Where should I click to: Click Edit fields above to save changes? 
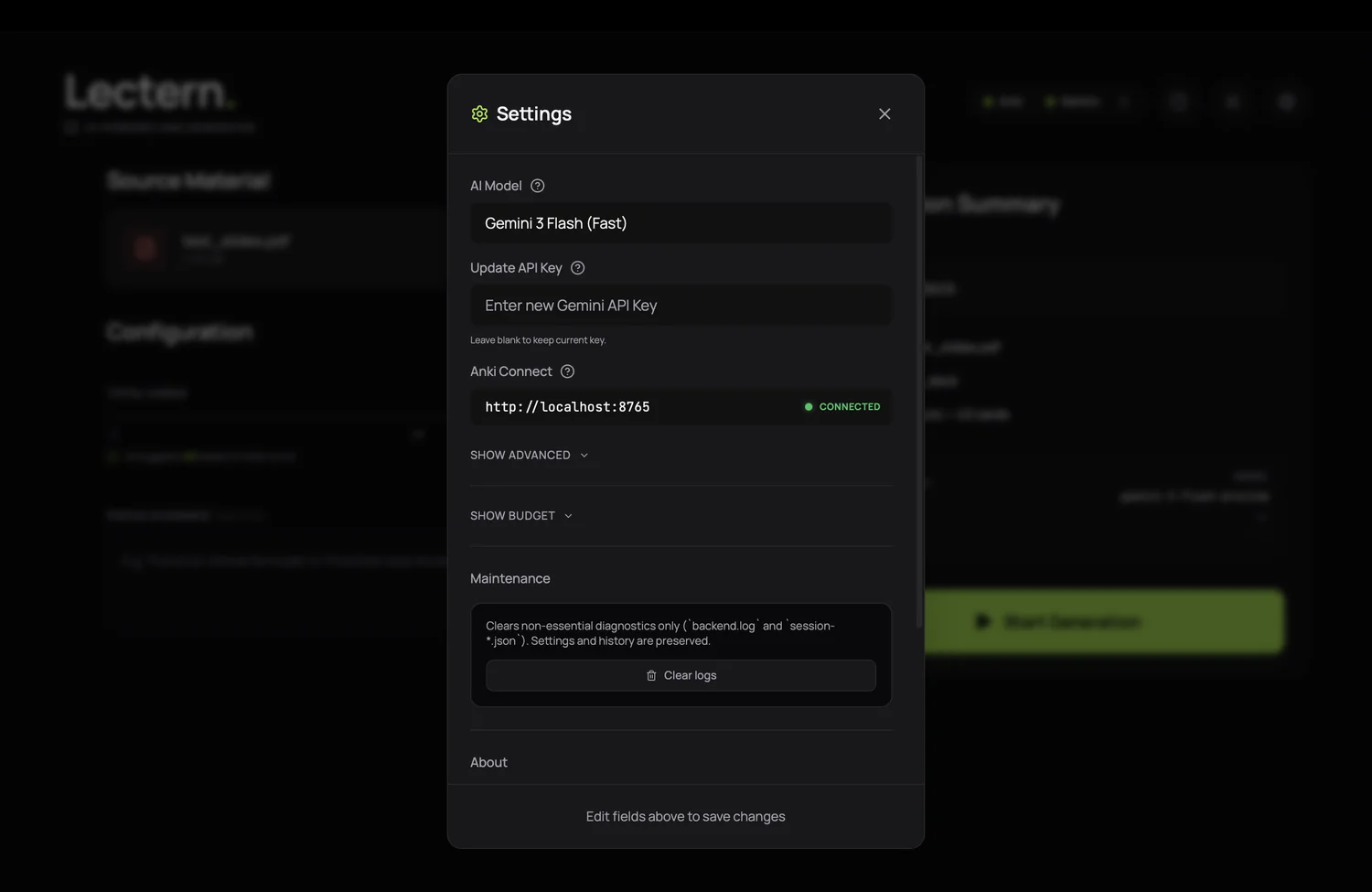point(685,816)
